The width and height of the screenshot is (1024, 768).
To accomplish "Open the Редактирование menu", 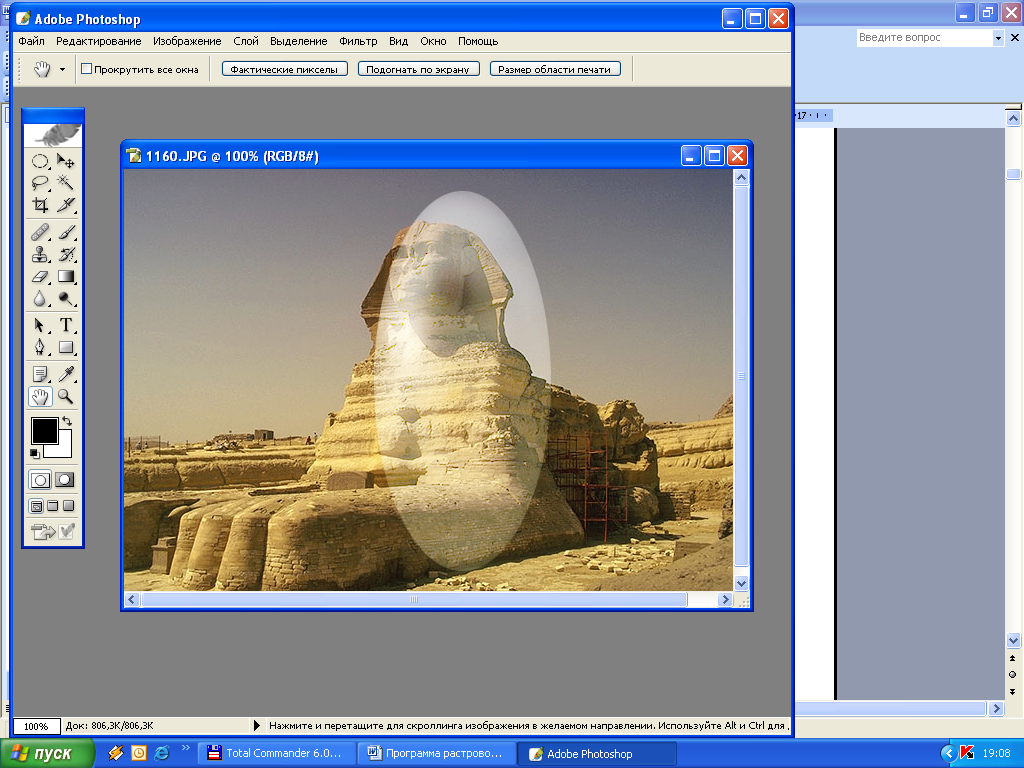I will 99,41.
